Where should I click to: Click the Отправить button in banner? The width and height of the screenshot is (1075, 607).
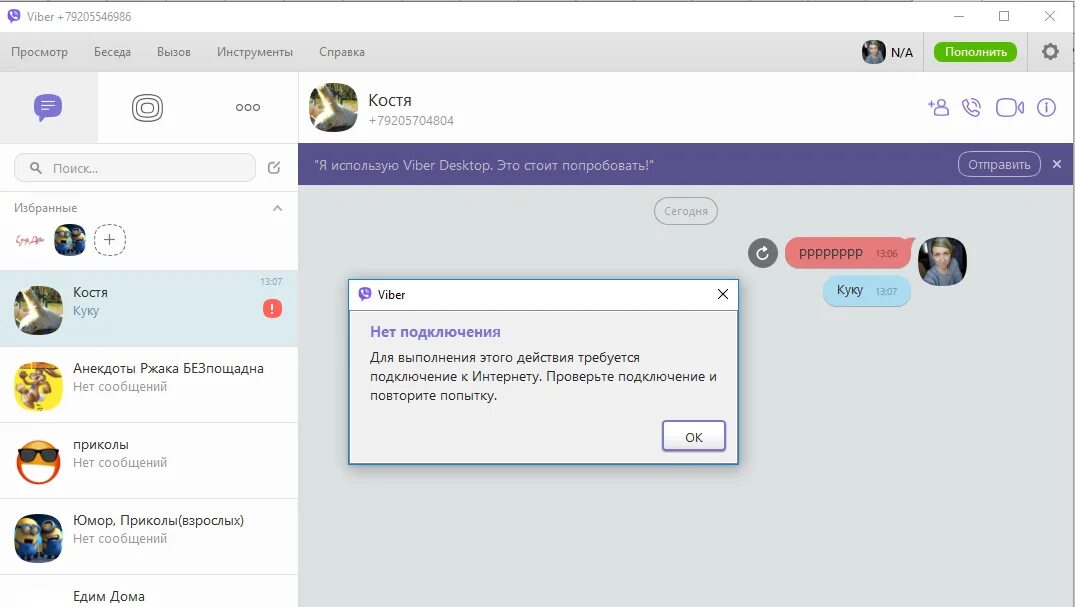(999, 165)
